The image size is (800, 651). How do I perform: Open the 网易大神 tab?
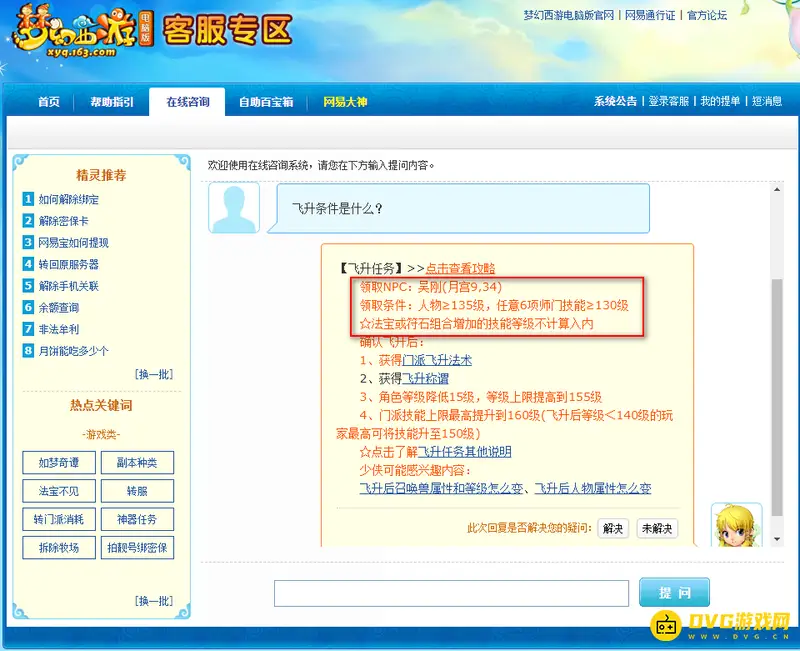click(x=345, y=102)
